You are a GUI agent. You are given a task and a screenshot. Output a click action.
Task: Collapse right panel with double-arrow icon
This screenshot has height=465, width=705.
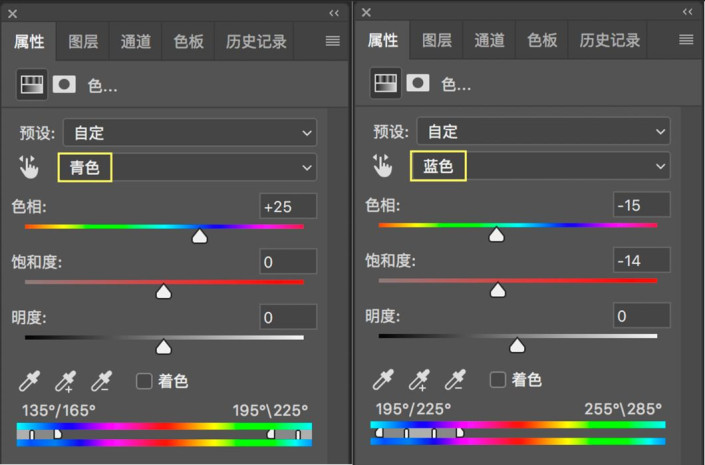point(687,12)
